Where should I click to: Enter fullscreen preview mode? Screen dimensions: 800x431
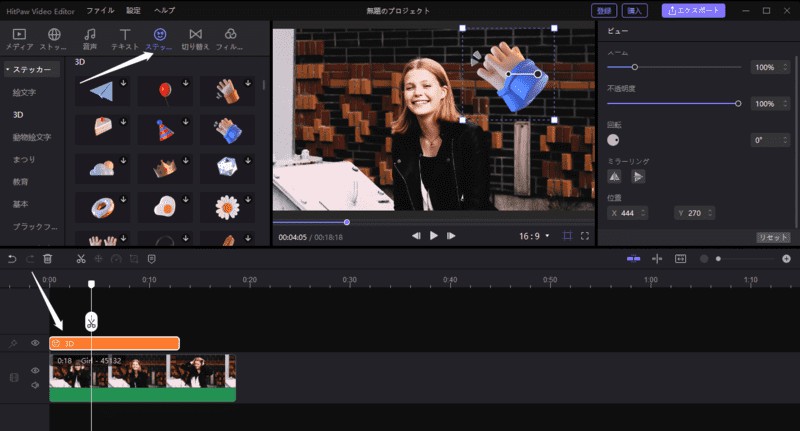tap(586, 235)
